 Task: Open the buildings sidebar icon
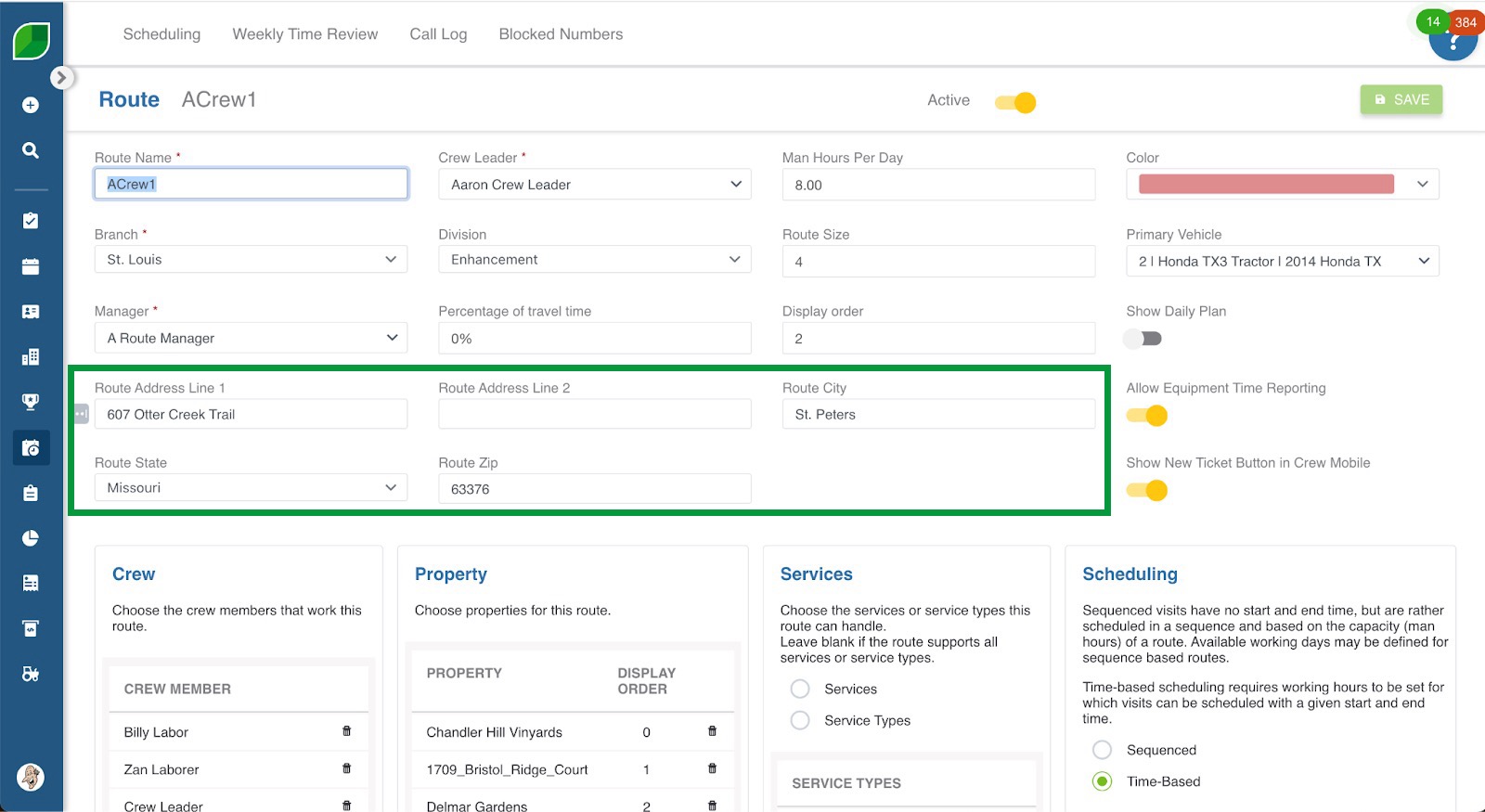click(x=31, y=357)
